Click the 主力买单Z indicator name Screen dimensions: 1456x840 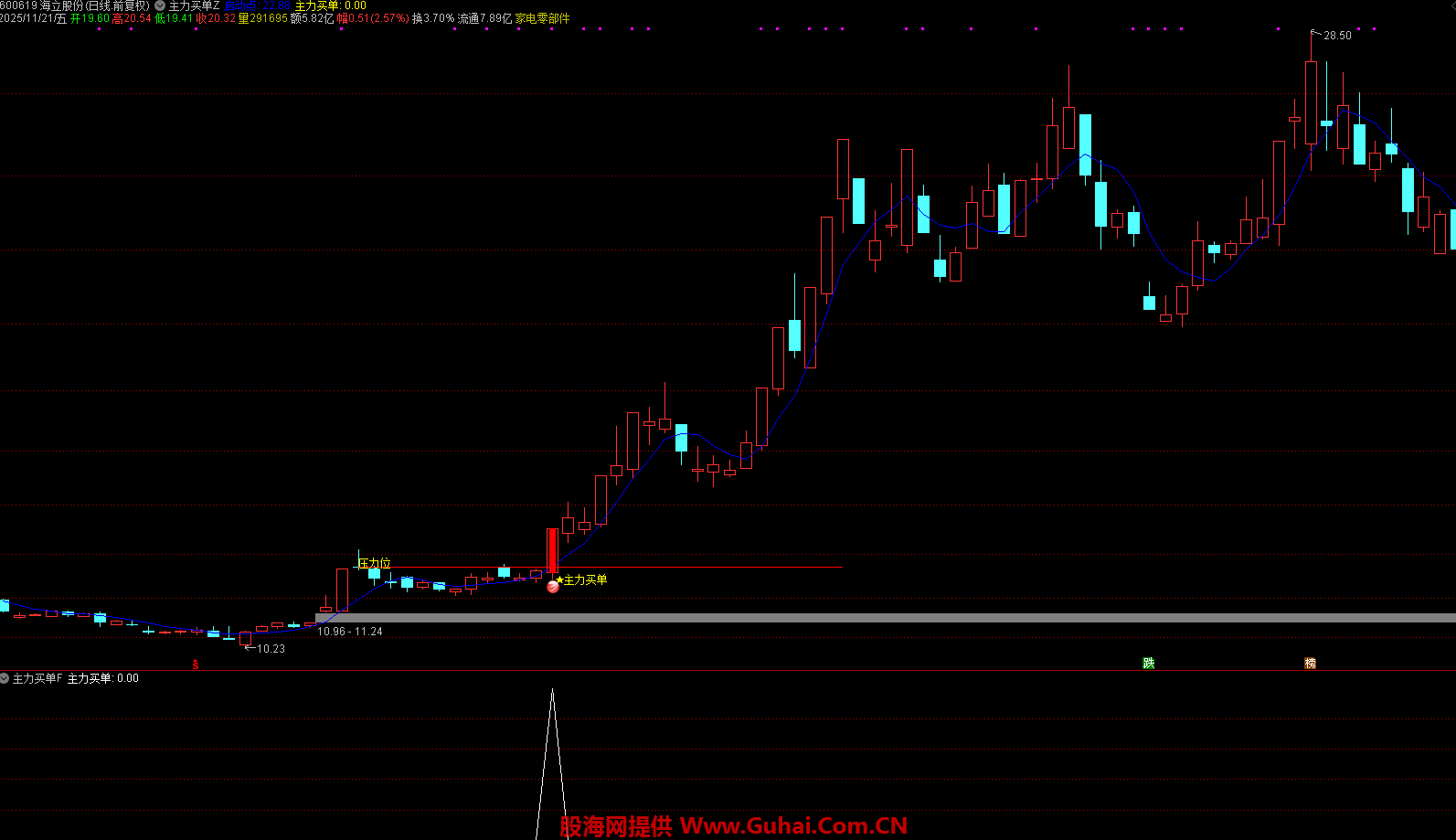[x=194, y=5]
